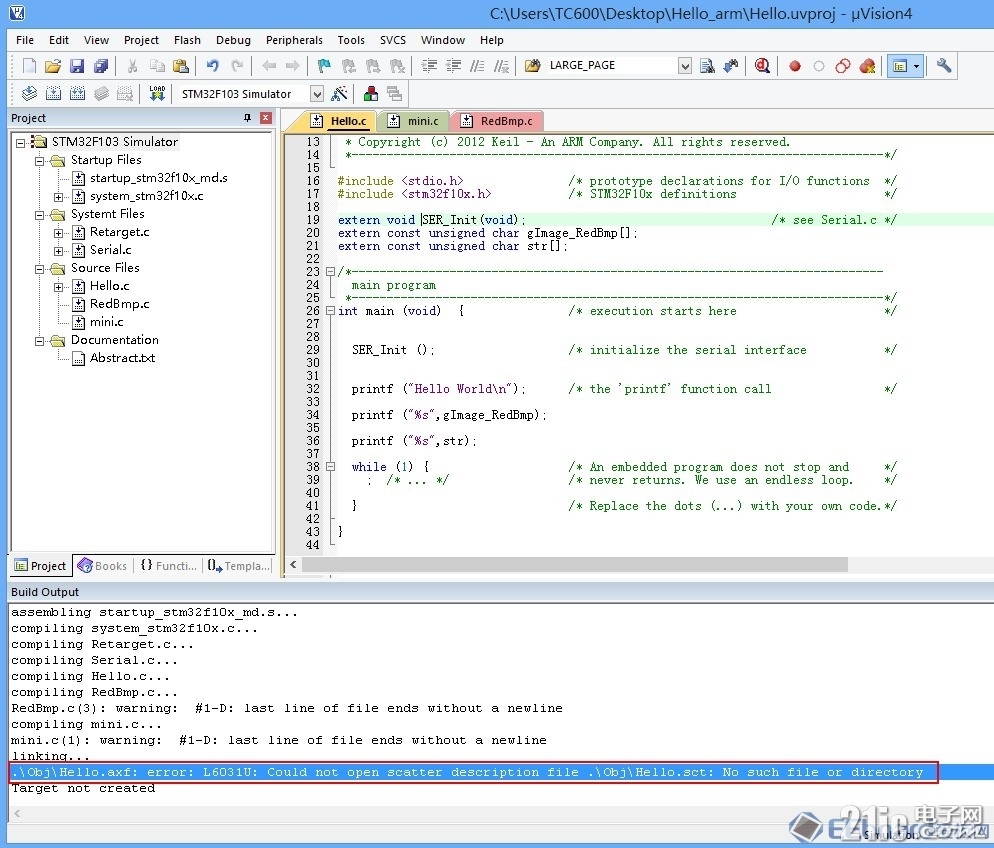Navigate forwards arrow icon
This screenshot has width=994, height=848.
pos(292,66)
